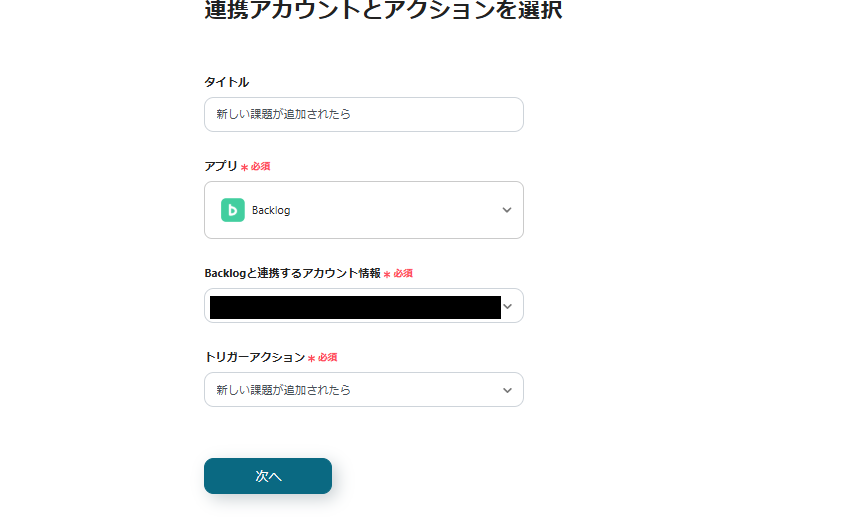
Task: Click the タイトル field label
Action: coord(227,82)
